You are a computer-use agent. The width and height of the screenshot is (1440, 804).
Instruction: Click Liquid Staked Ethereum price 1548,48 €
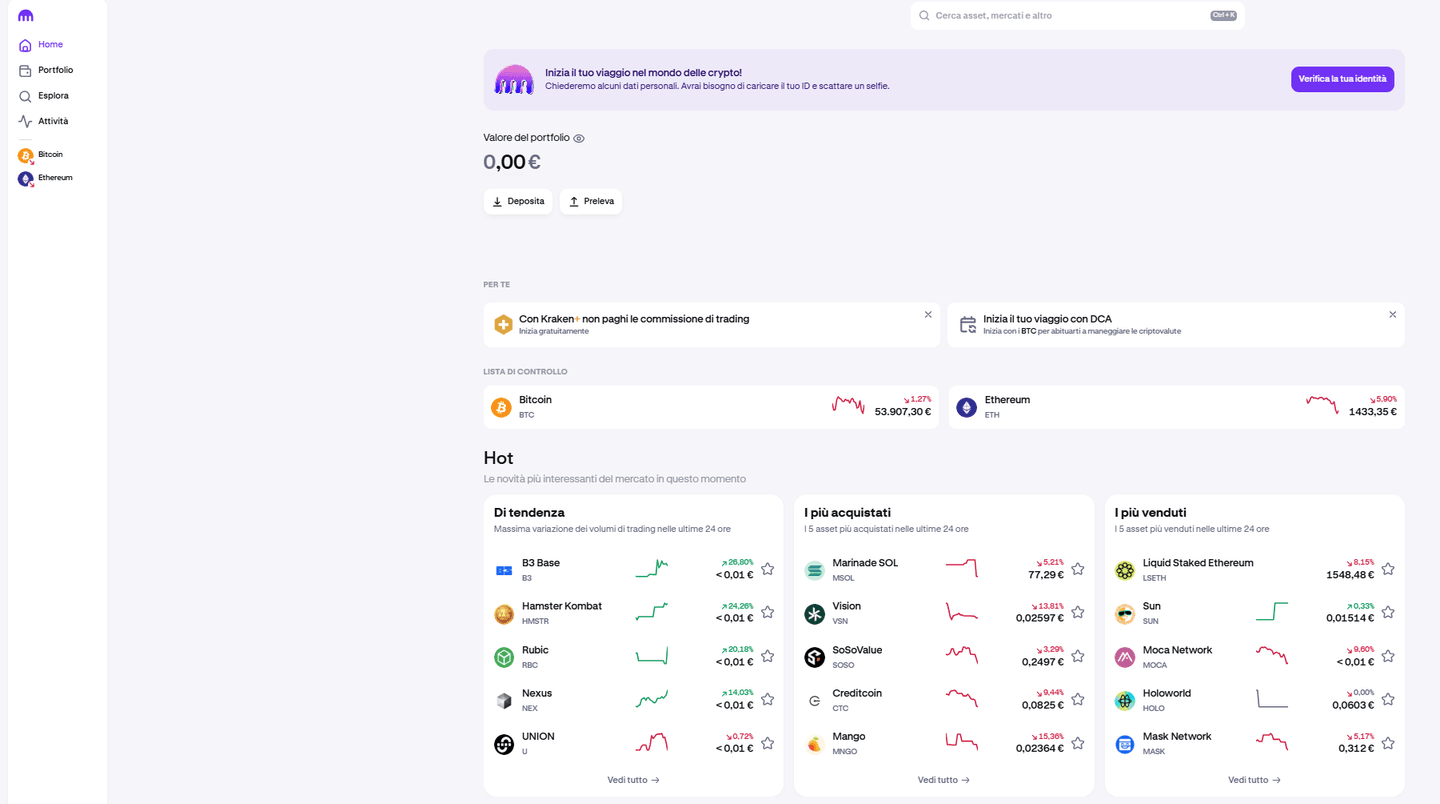[x=1350, y=575]
